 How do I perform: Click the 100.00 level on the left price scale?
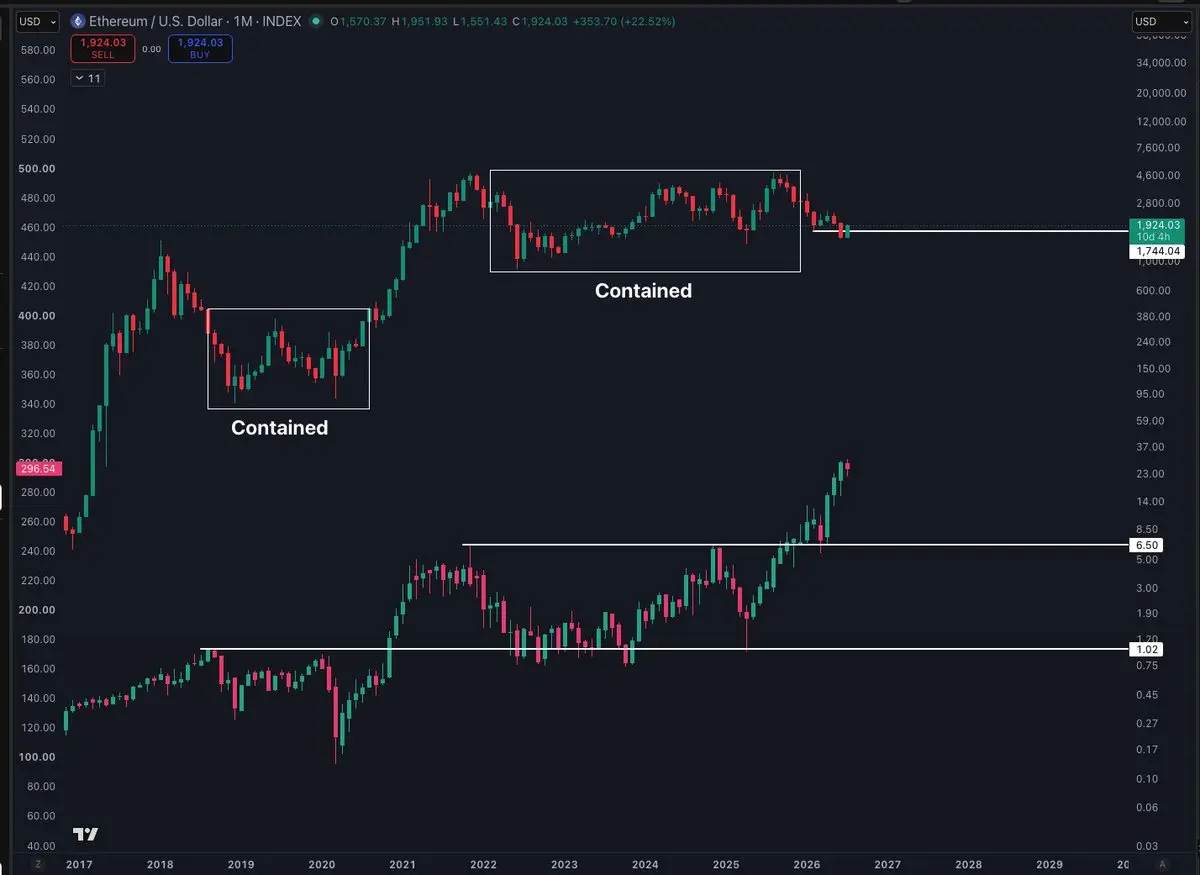click(36, 756)
